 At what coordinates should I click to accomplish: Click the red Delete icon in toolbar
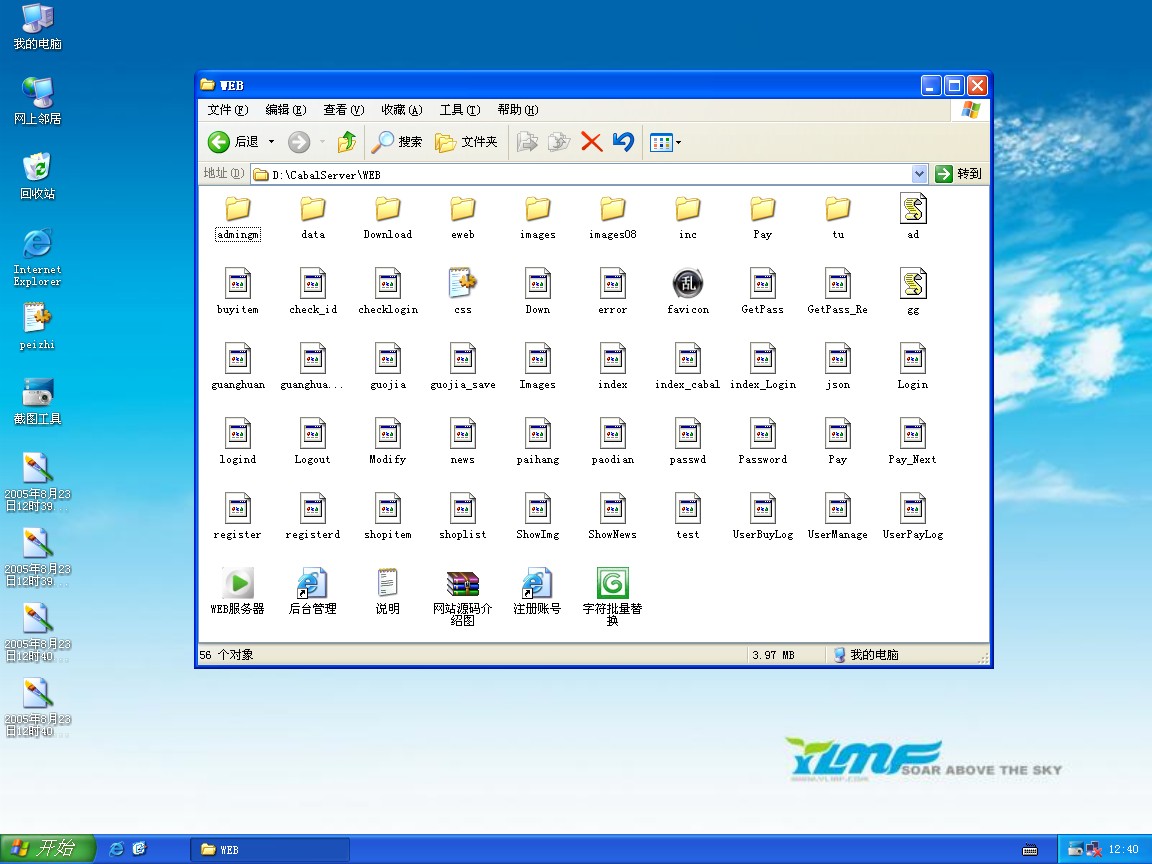coord(591,142)
